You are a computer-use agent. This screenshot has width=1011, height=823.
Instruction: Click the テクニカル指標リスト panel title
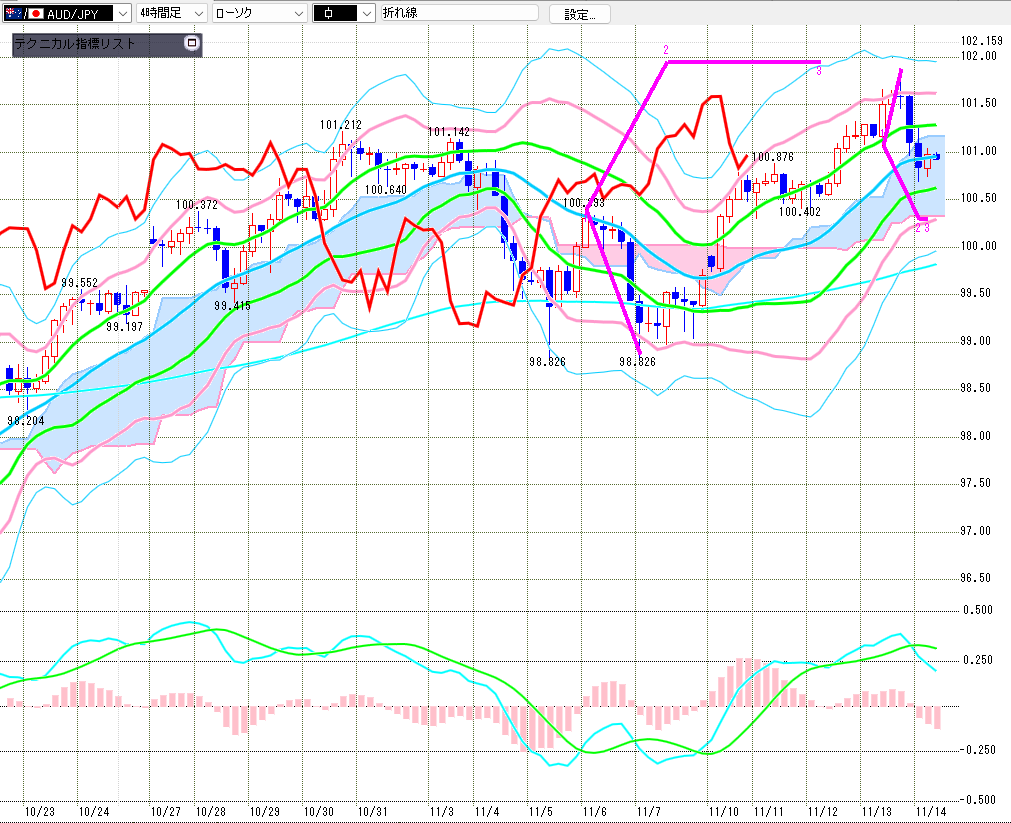[x=75, y=45]
